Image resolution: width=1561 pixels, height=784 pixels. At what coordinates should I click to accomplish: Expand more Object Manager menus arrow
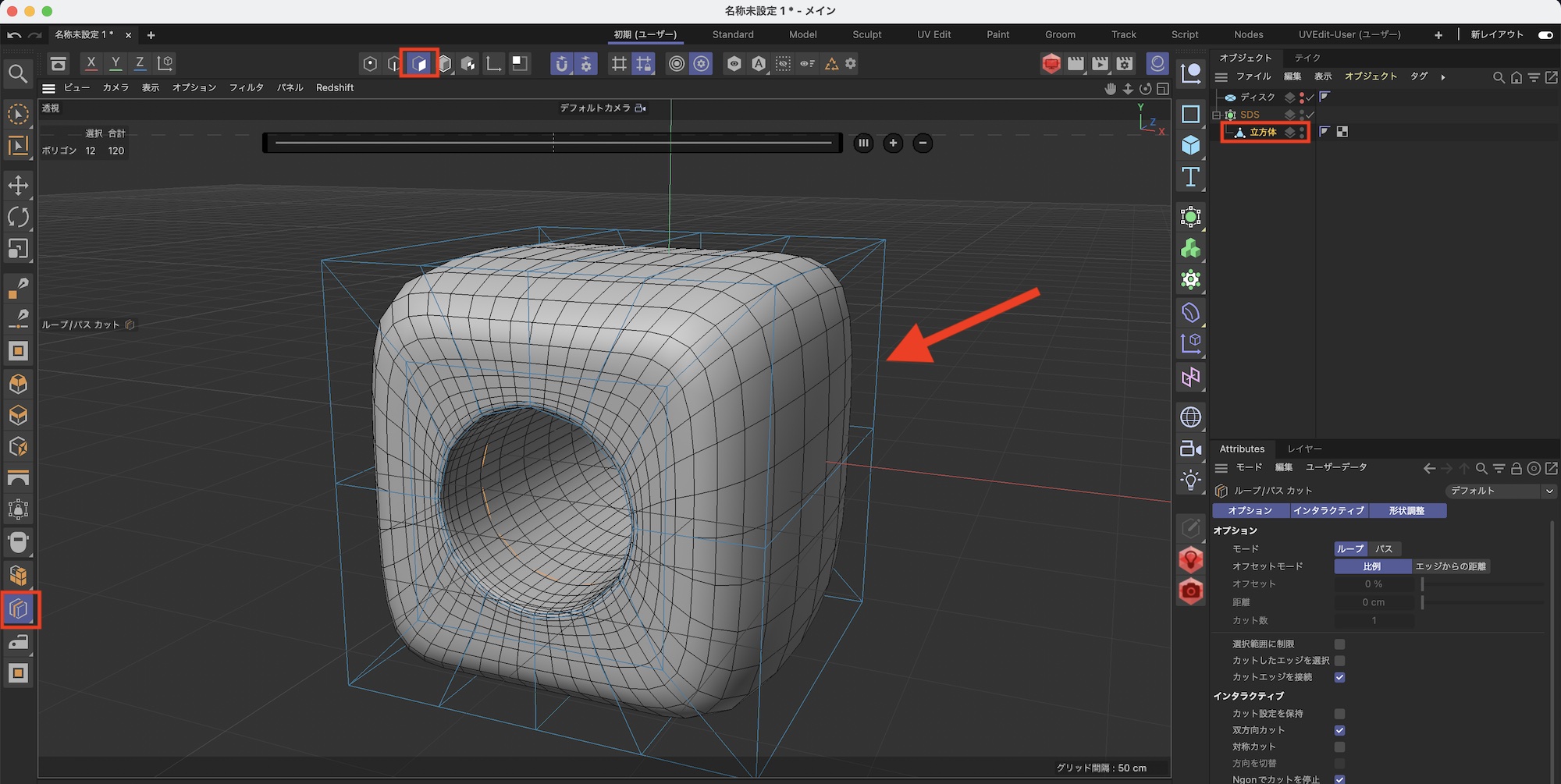pyautogui.click(x=1443, y=77)
